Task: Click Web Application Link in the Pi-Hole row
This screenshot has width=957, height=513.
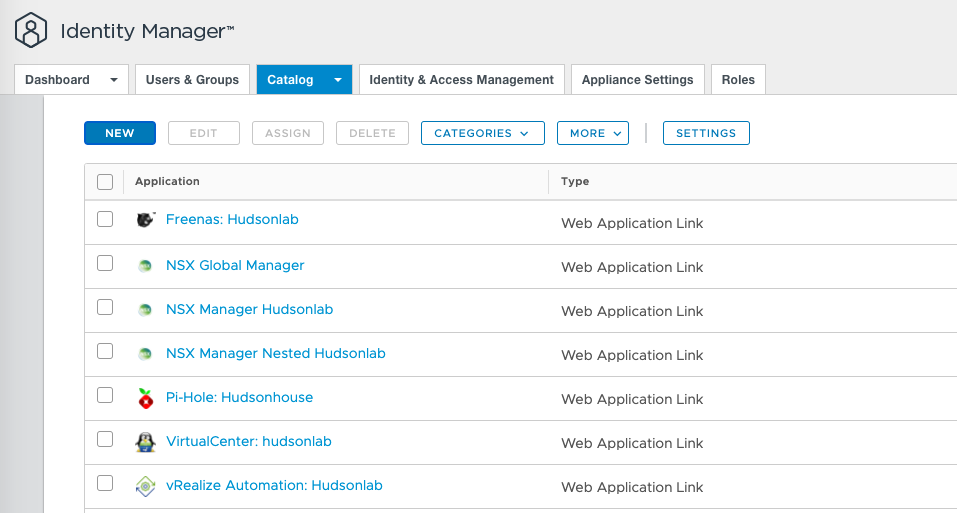Action: [632, 399]
